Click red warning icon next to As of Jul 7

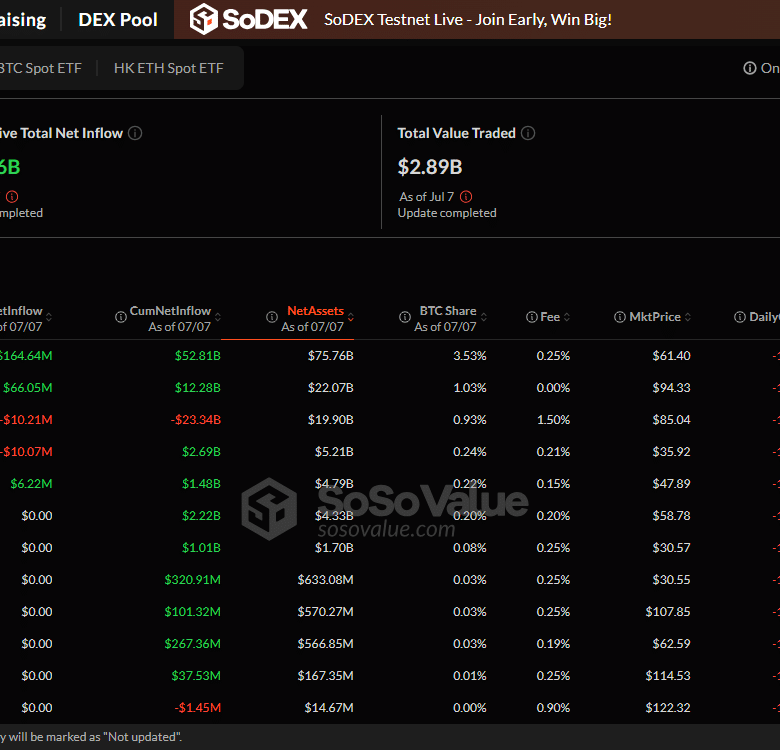pos(466,197)
